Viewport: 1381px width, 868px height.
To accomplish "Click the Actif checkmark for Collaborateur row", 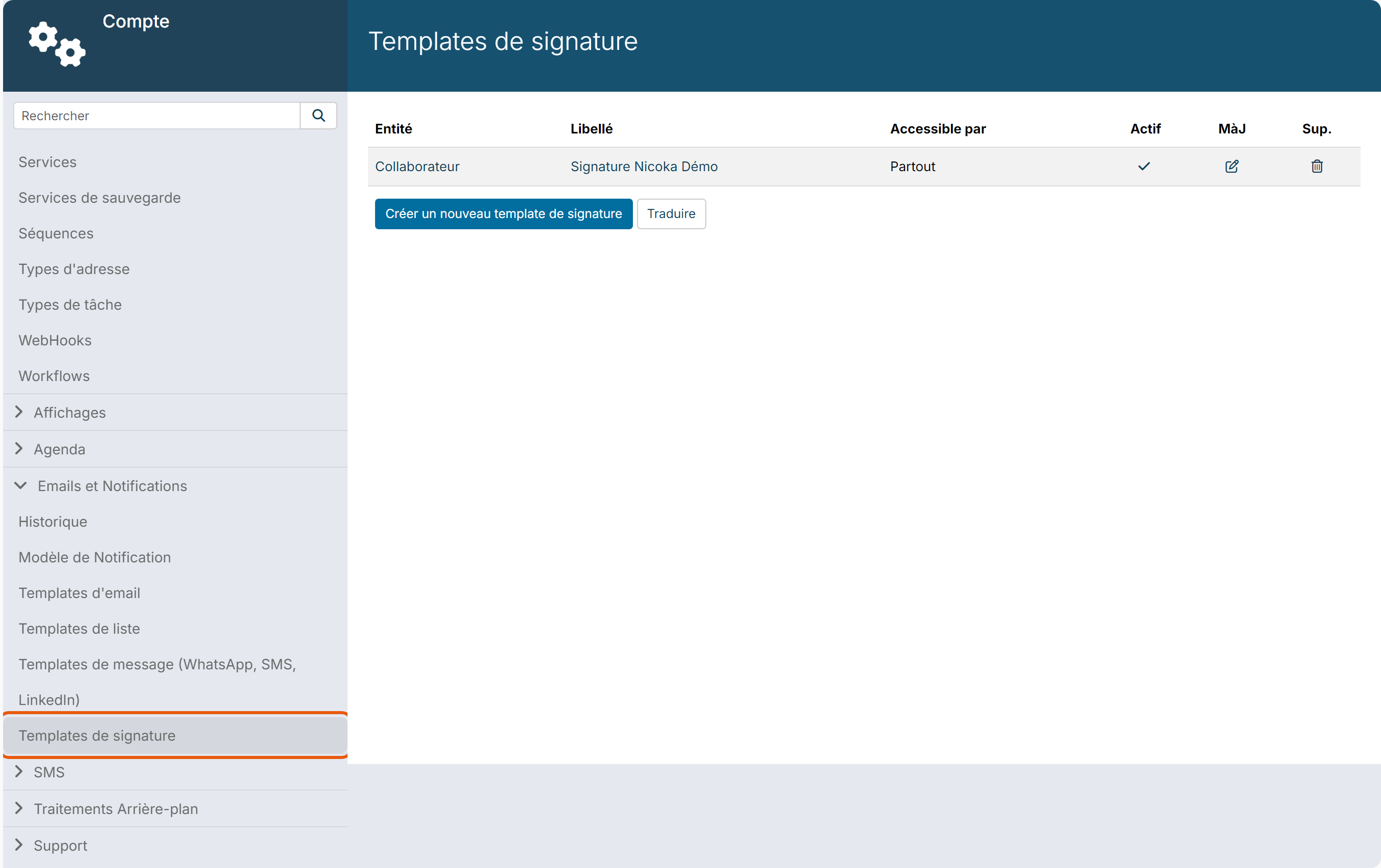I will [1144, 166].
